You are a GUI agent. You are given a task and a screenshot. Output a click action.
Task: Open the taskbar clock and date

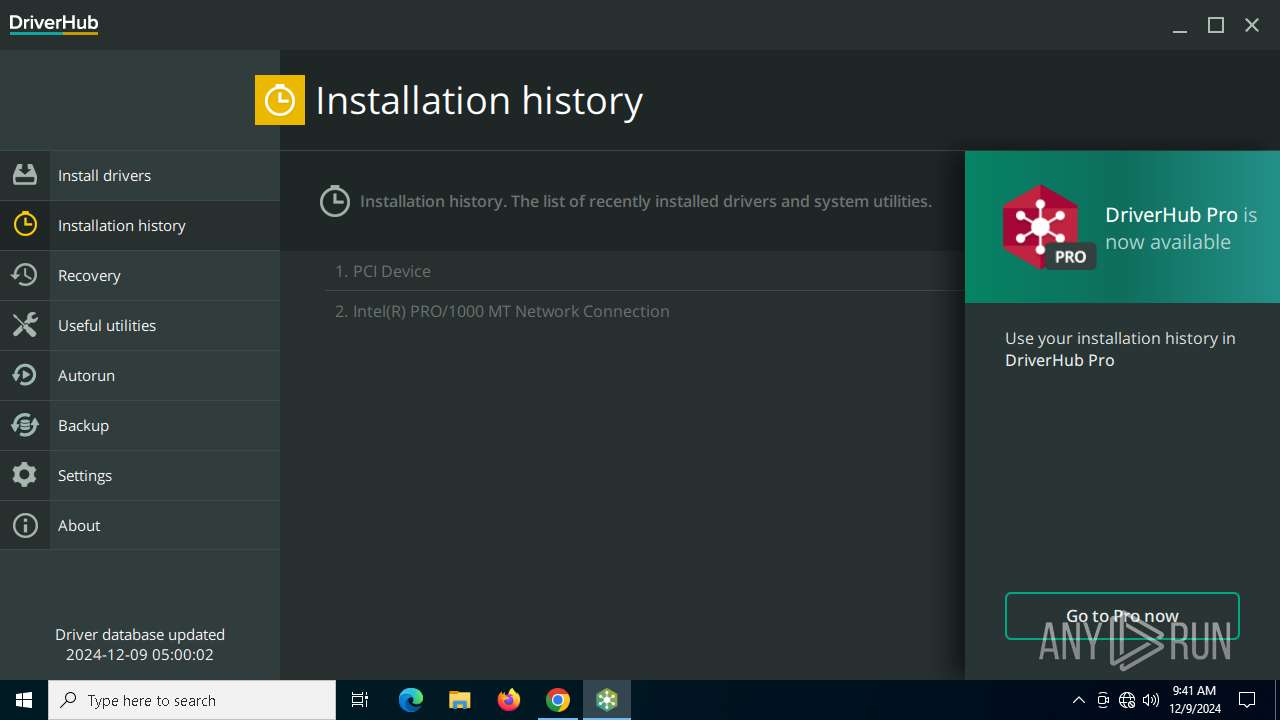[x=1195, y=700]
